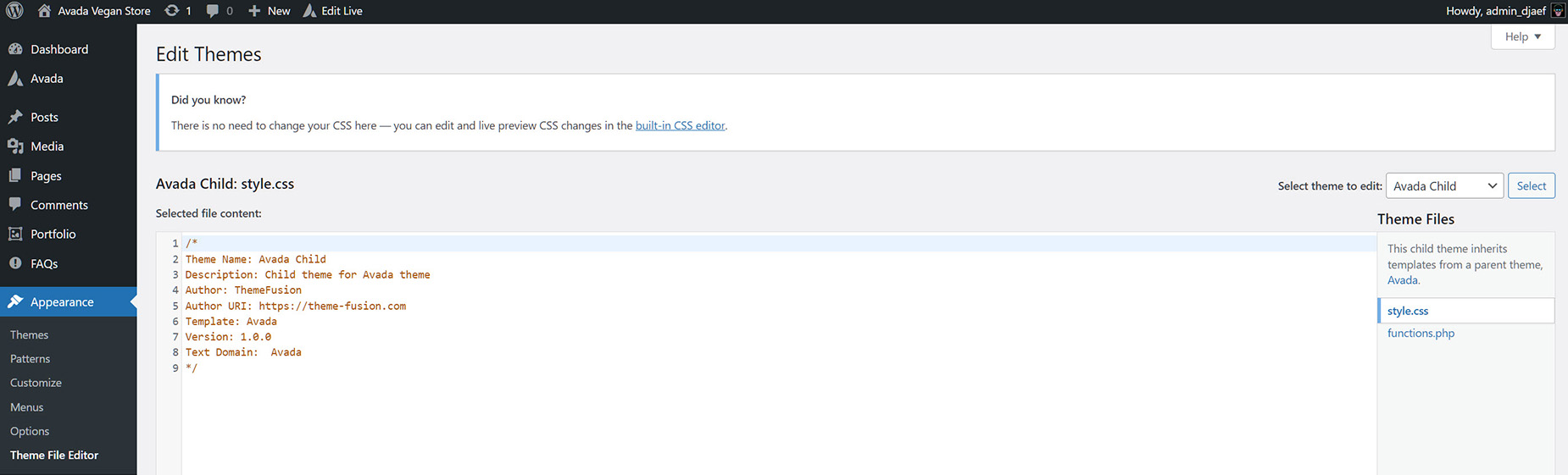Click the Posts pushpin icon

(x=15, y=117)
